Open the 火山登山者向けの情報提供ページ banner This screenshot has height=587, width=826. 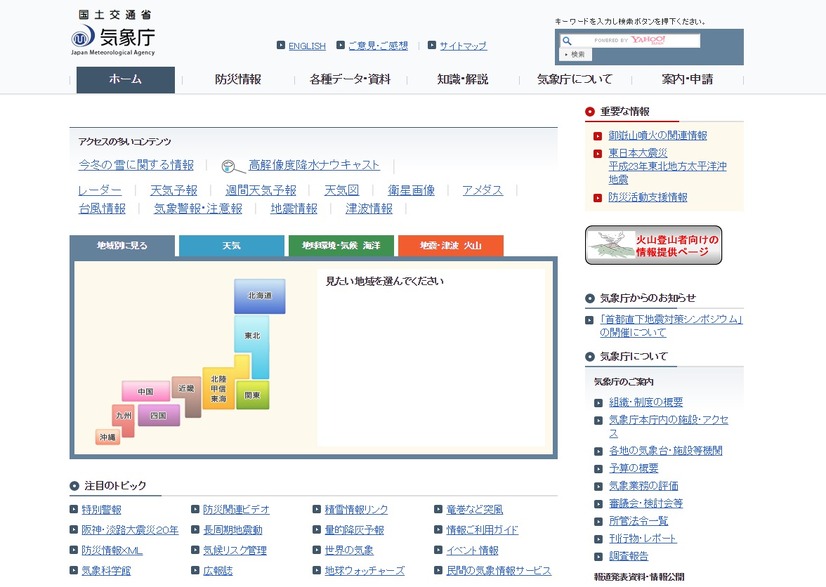(x=653, y=246)
